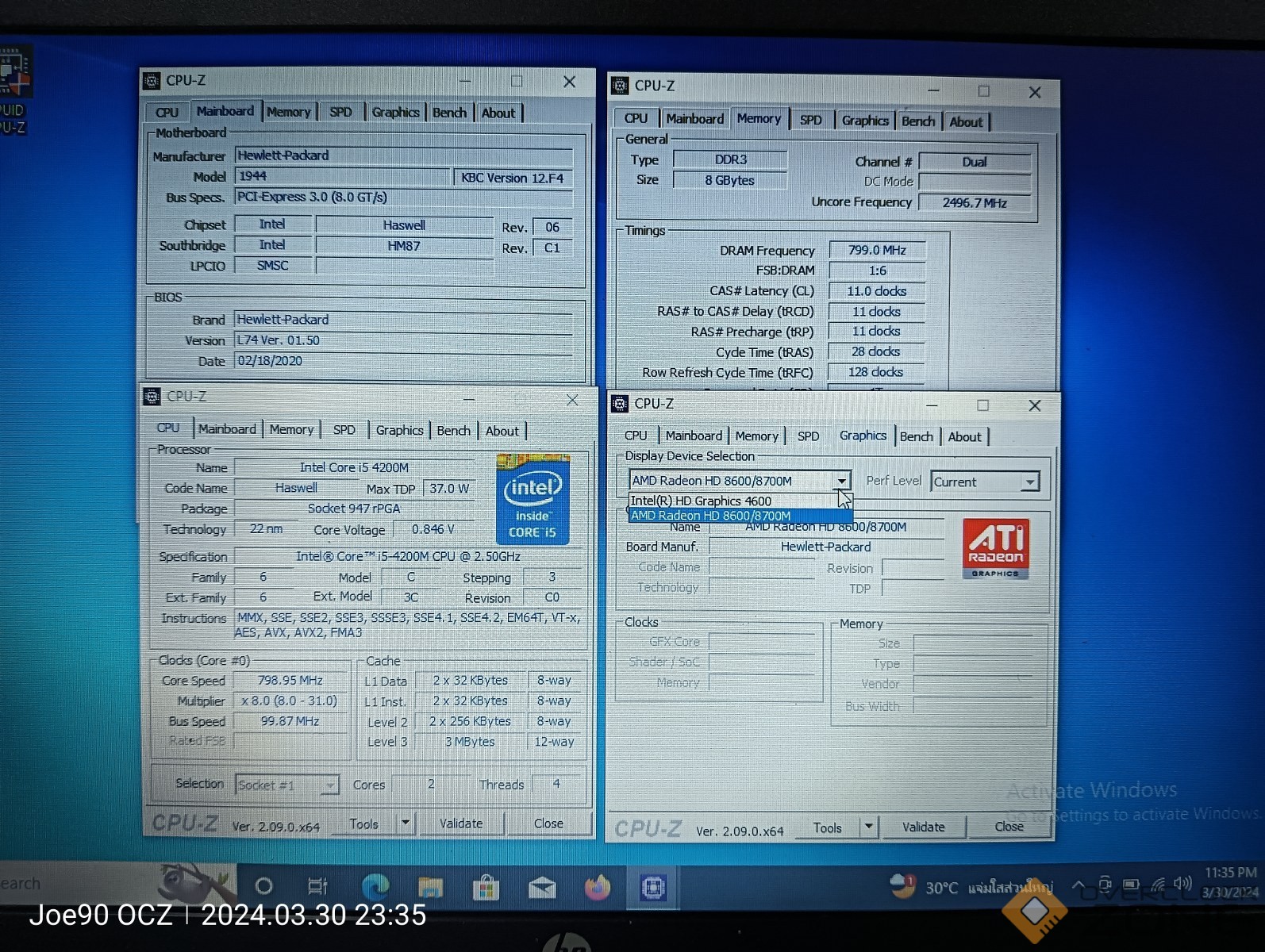Viewport: 1265px width, 952px height.
Task: Launch File Explorer from the taskbar
Action: coord(430,887)
